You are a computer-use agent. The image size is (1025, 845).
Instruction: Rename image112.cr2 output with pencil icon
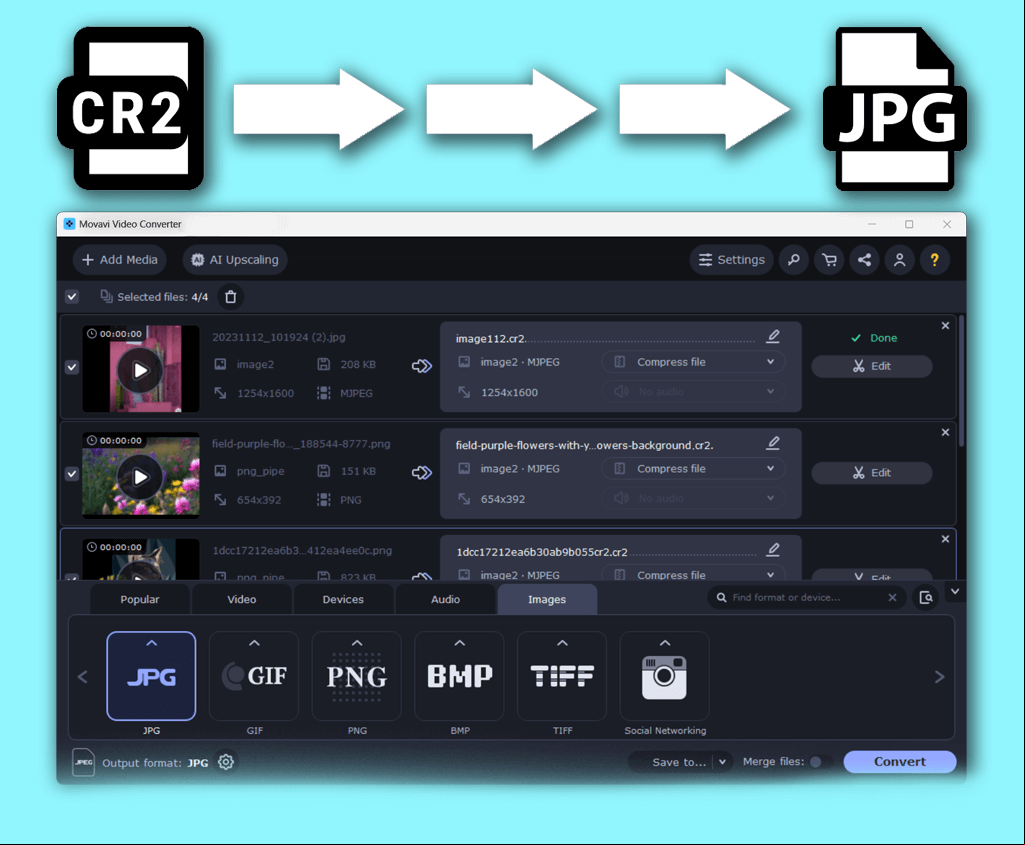773,337
